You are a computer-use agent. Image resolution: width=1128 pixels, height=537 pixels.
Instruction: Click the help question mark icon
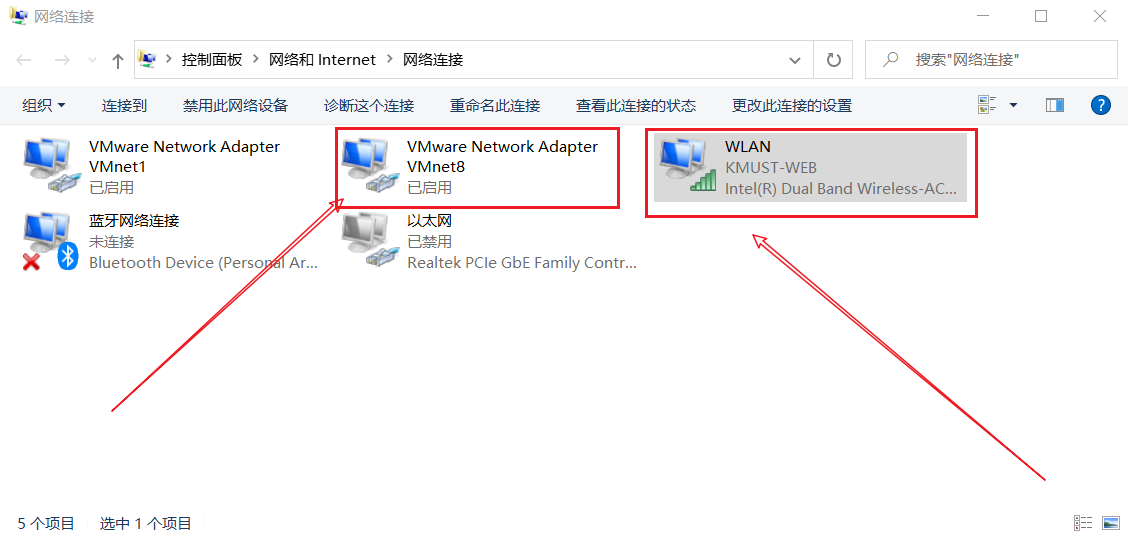(x=1101, y=105)
